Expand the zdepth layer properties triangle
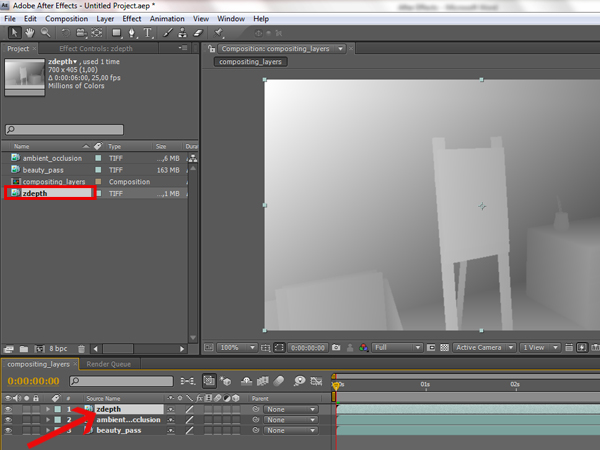 coord(47,409)
